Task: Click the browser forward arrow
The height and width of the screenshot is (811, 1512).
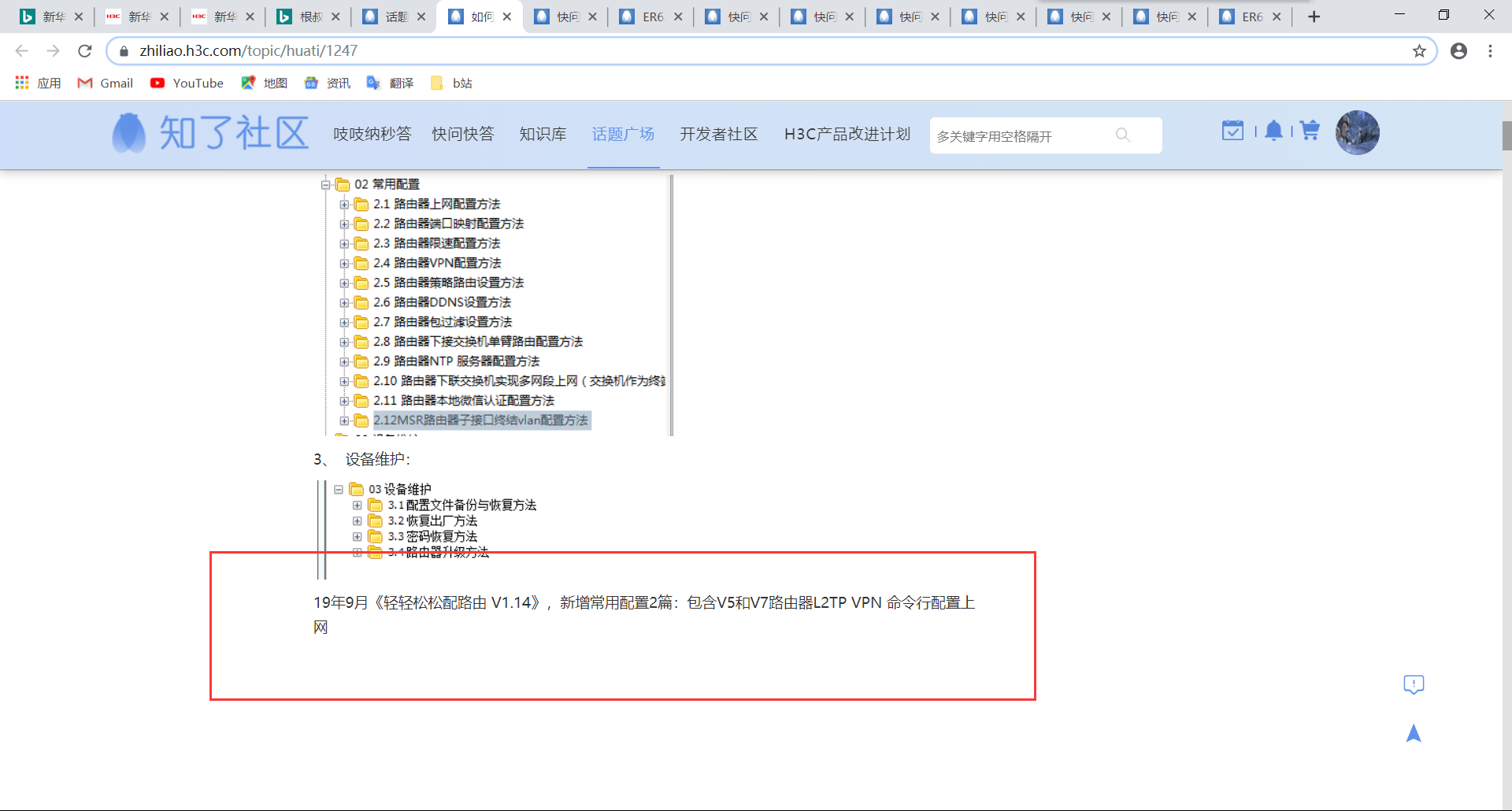Action: point(53,50)
